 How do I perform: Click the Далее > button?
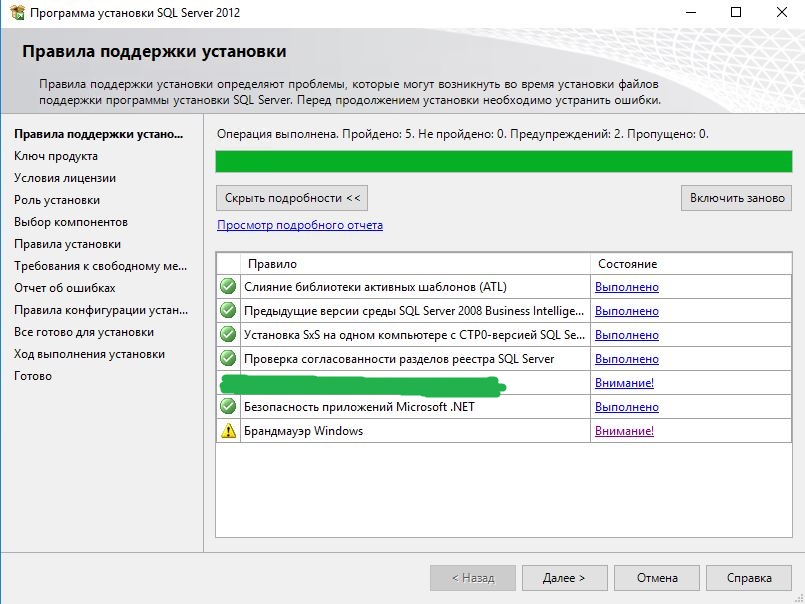[565, 578]
